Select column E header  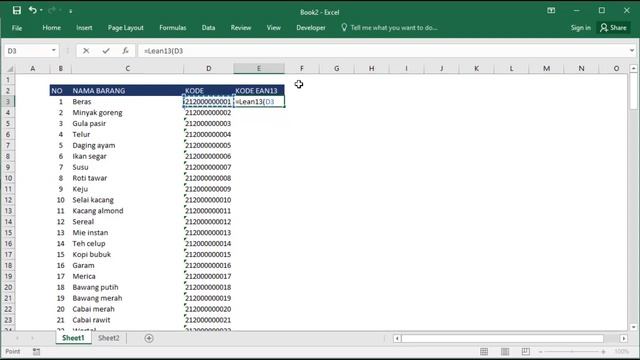(x=259, y=69)
